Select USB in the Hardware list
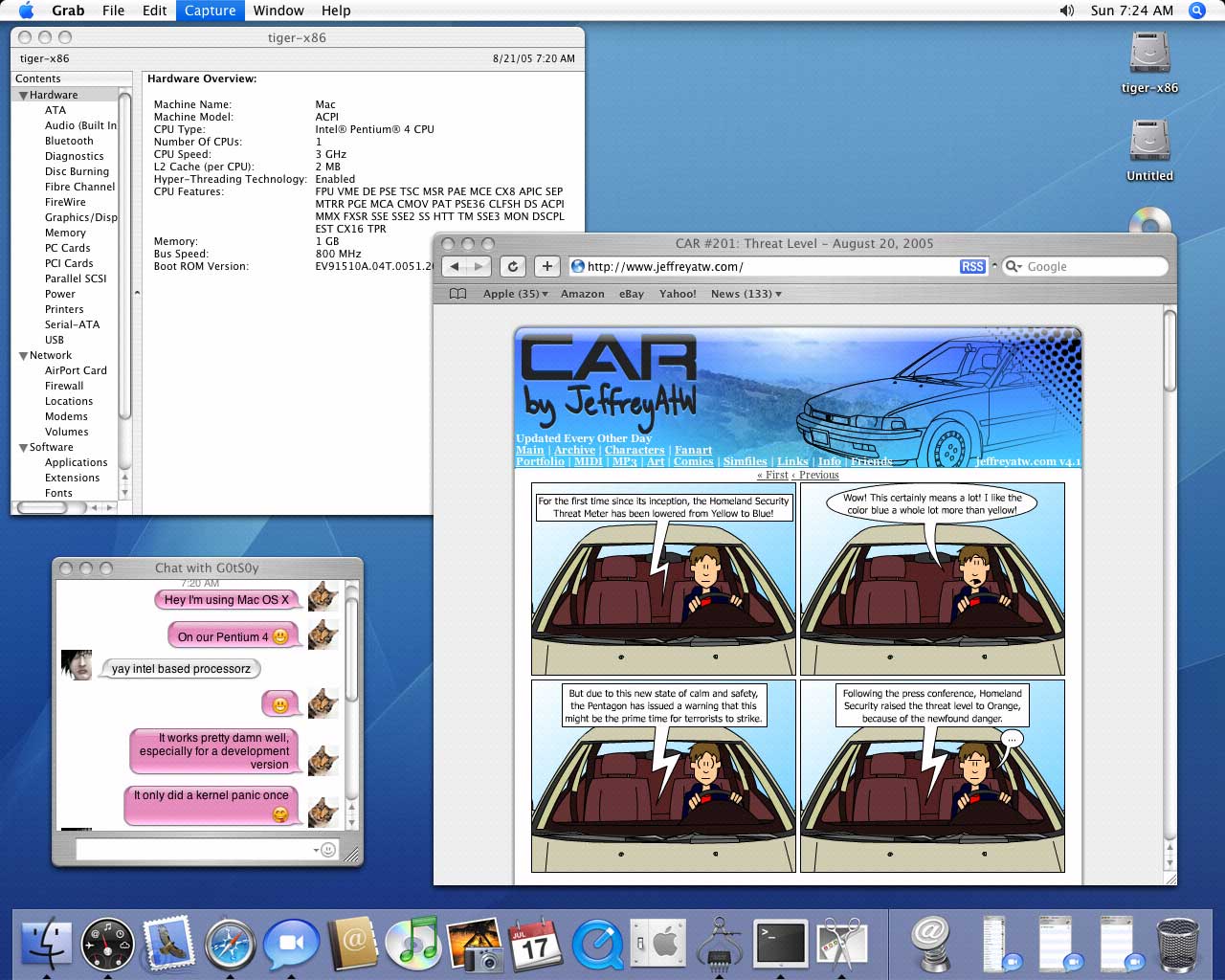This screenshot has width=1225, height=980. coord(55,340)
